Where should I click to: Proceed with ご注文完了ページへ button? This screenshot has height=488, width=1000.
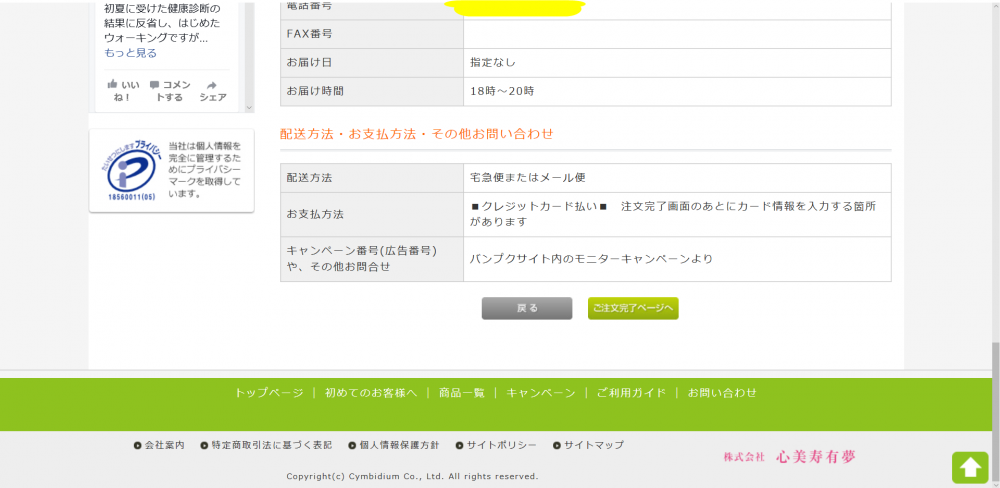point(633,308)
